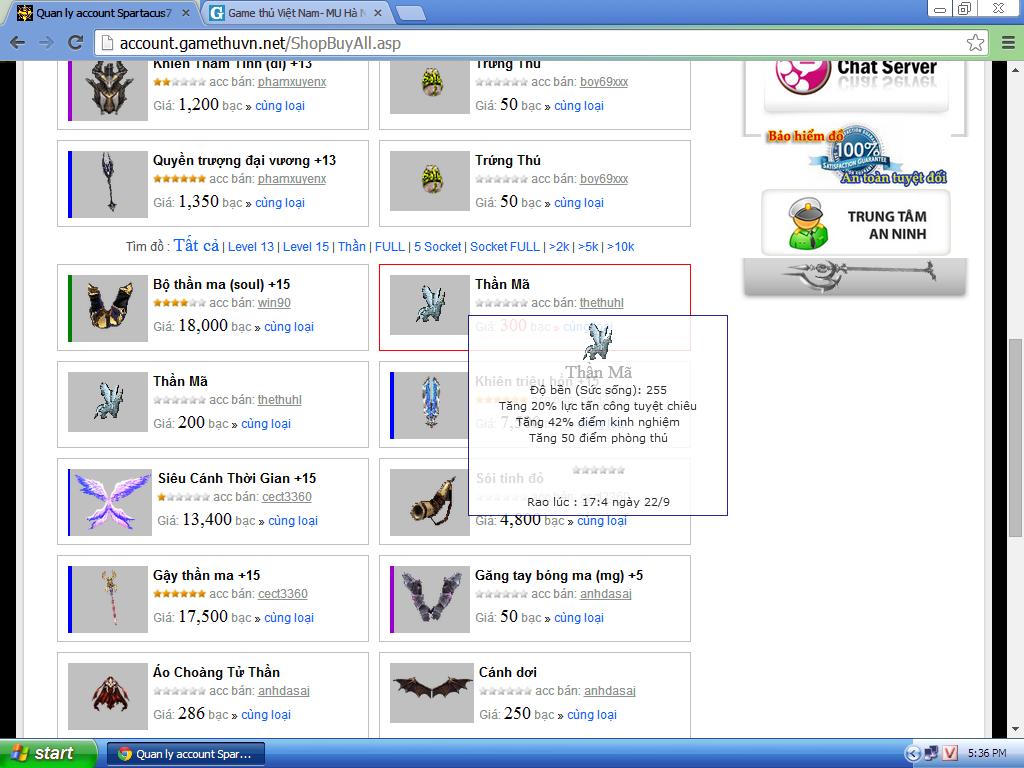Open seller anhdasaj link under Cánh dơi
This screenshot has height=768, width=1024.
610,691
